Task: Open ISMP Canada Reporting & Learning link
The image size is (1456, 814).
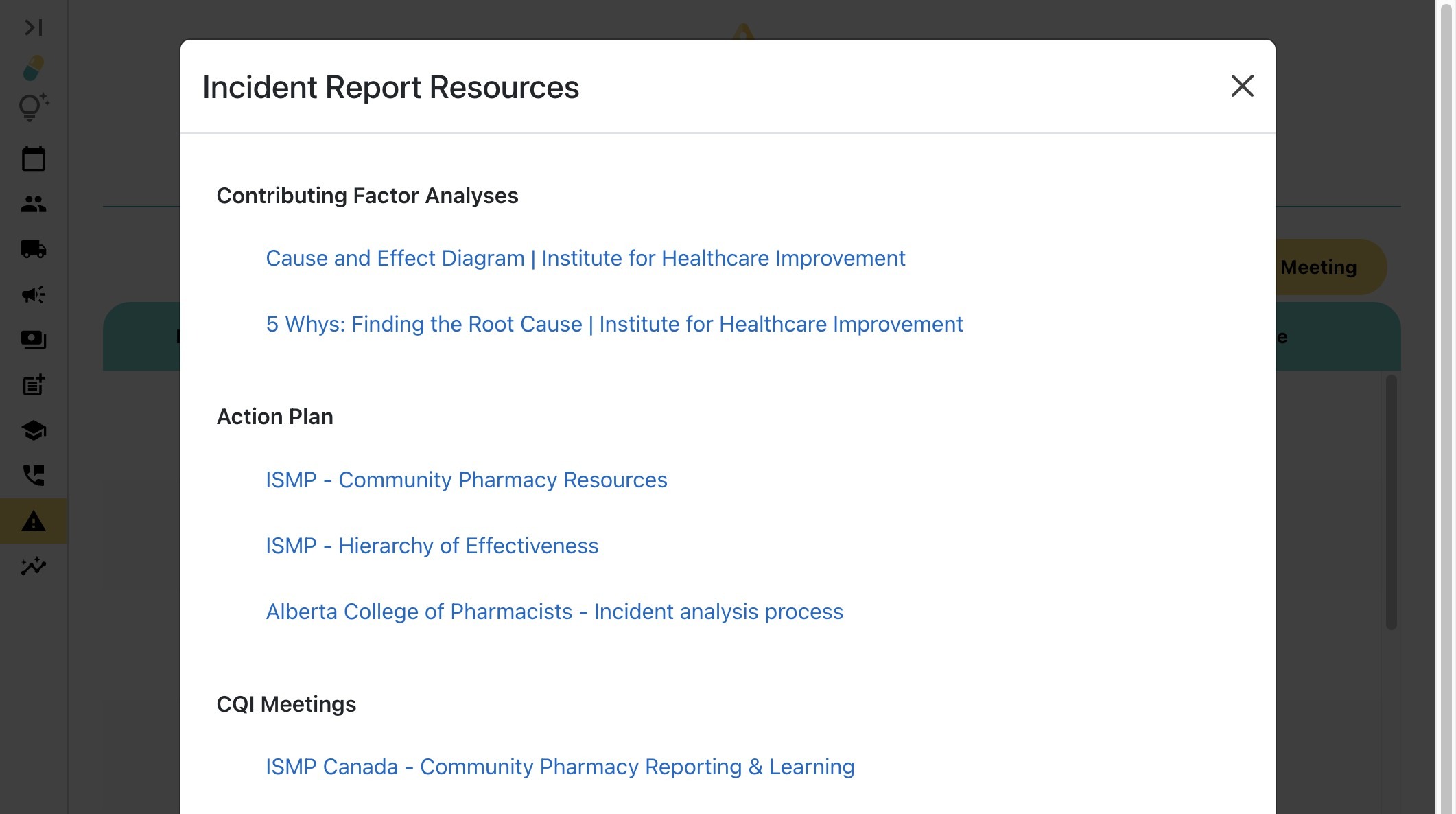Action: pyautogui.click(x=560, y=767)
